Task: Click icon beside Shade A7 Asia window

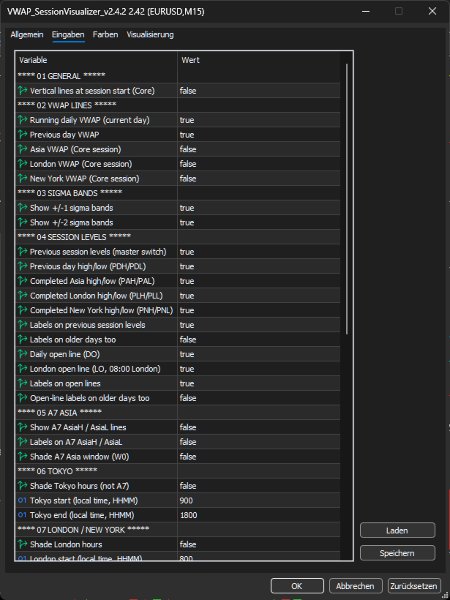Action: point(23,457)
